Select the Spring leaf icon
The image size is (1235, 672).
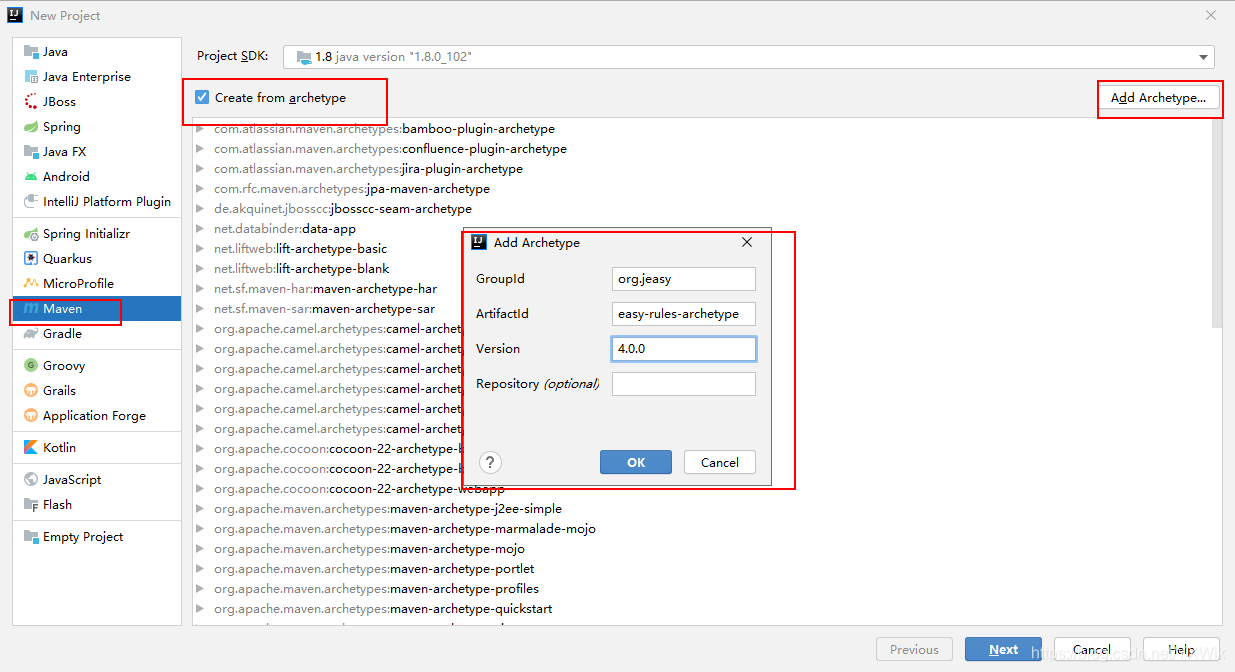[x=31, y=127]
